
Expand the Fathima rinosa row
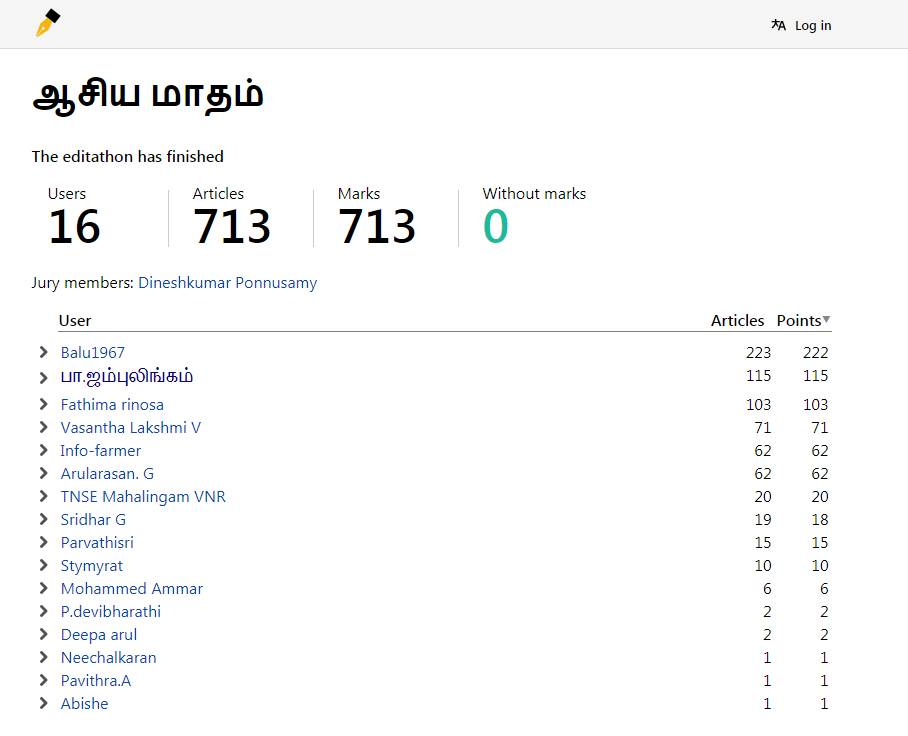tap(43, 404)
